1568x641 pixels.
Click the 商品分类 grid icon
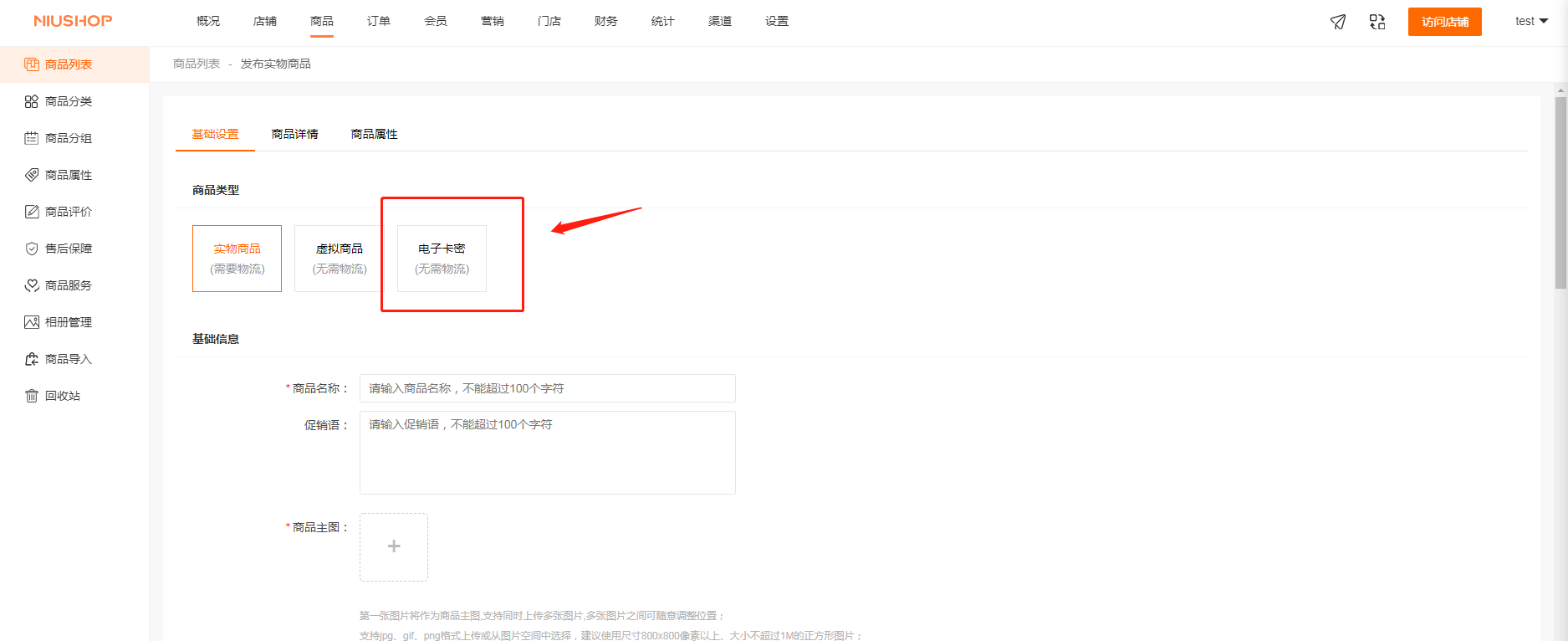(32, 101)
